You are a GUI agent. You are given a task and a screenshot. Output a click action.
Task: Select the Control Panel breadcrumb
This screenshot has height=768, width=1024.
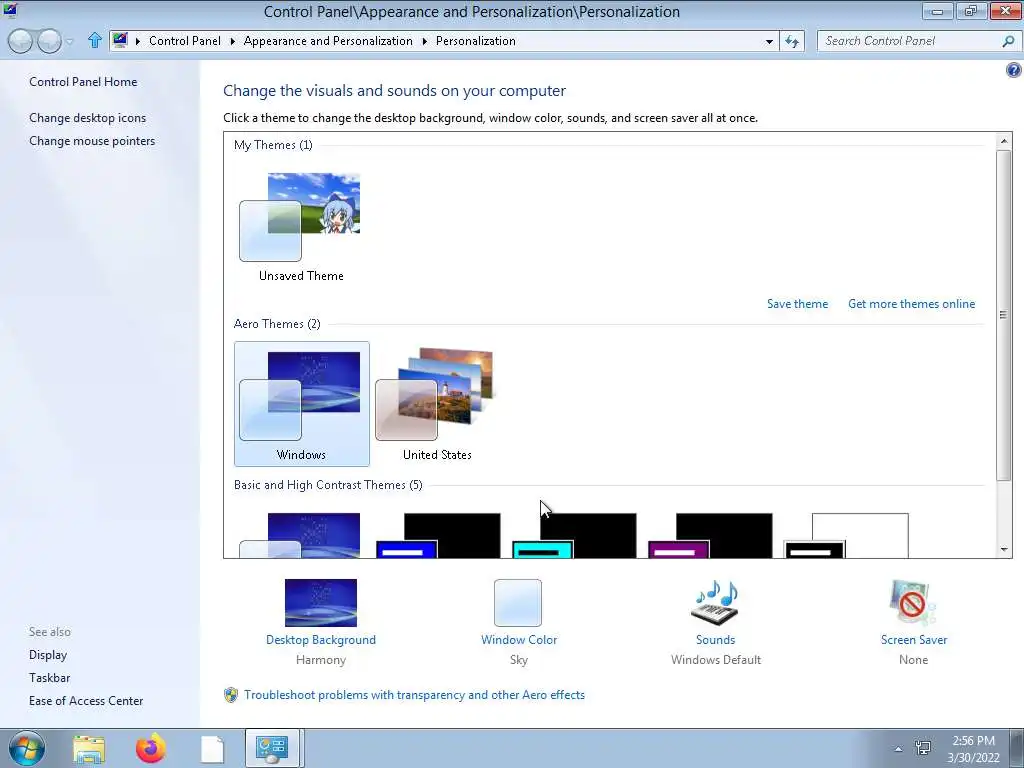click(185, 41)
